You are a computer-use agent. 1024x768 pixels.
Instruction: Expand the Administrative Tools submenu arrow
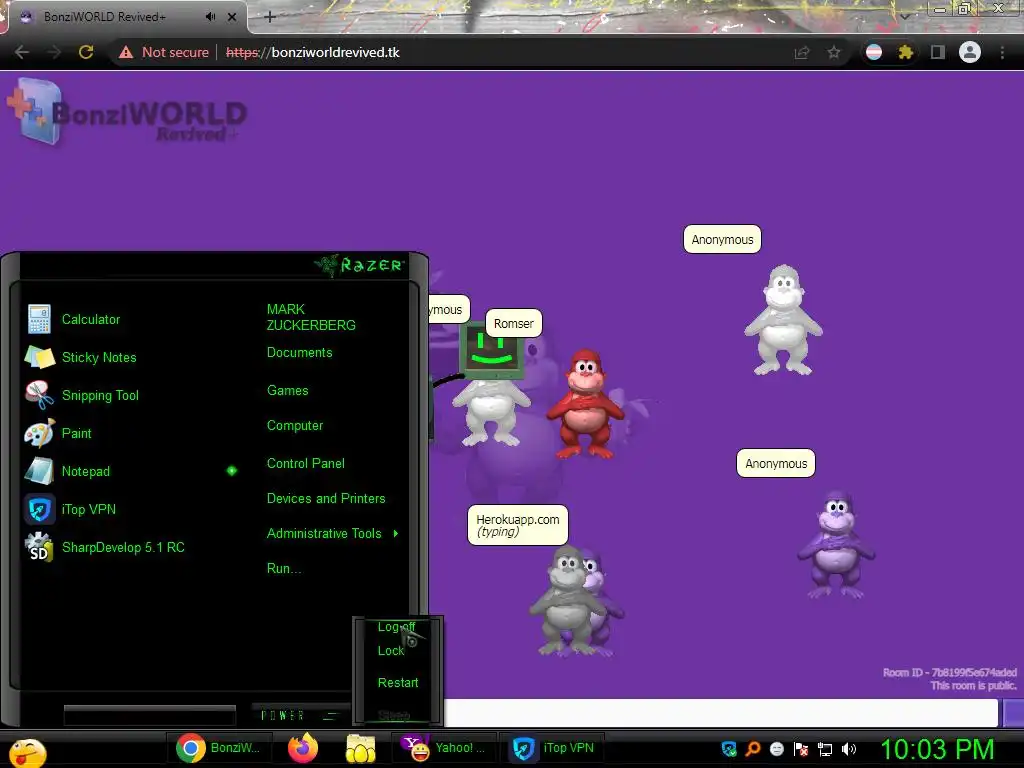click(396, 534)
